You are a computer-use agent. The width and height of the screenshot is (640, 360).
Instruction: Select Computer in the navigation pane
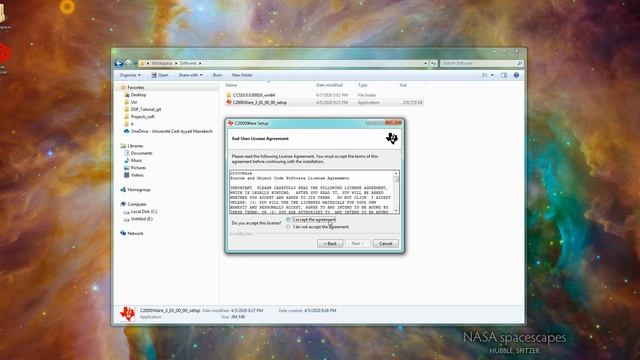pos(137,204)
